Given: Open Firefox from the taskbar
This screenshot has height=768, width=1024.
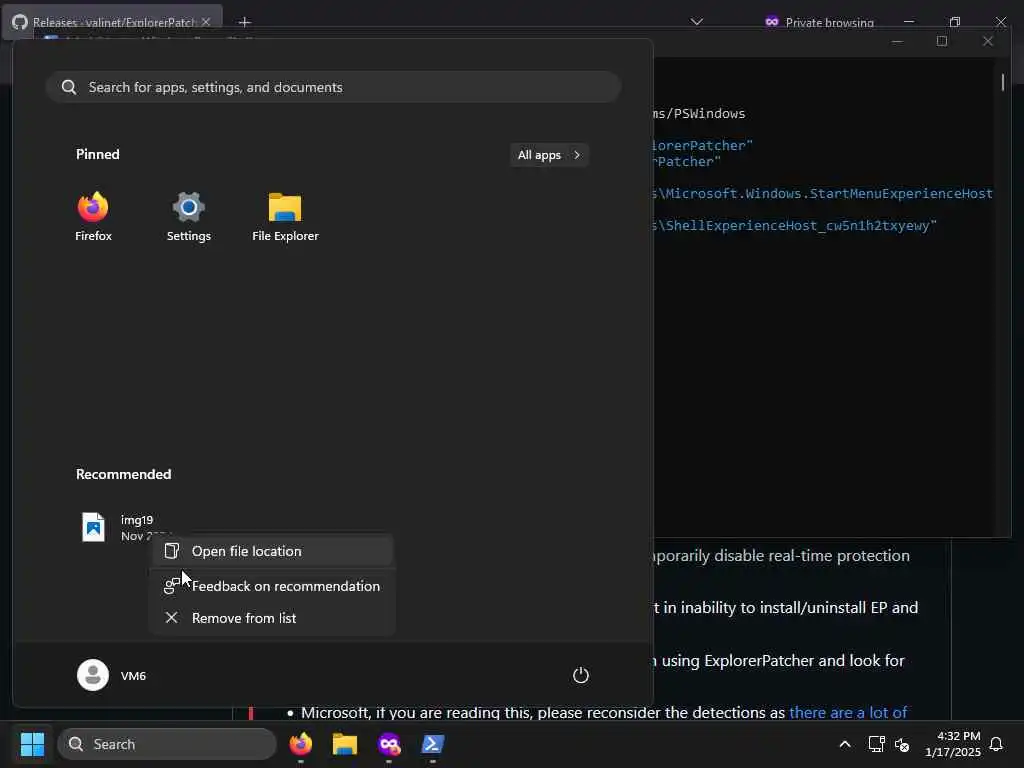Looking at the screenshot, I should pyautogui.click(x=300, y=744).
